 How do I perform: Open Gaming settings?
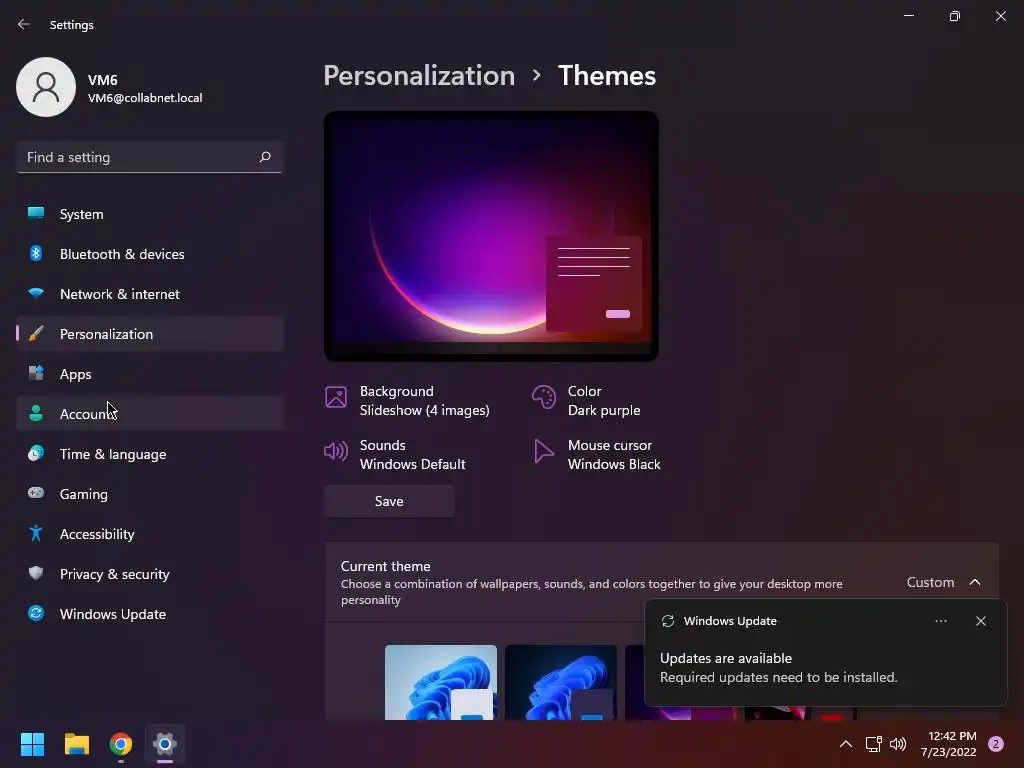pos(150,494)
